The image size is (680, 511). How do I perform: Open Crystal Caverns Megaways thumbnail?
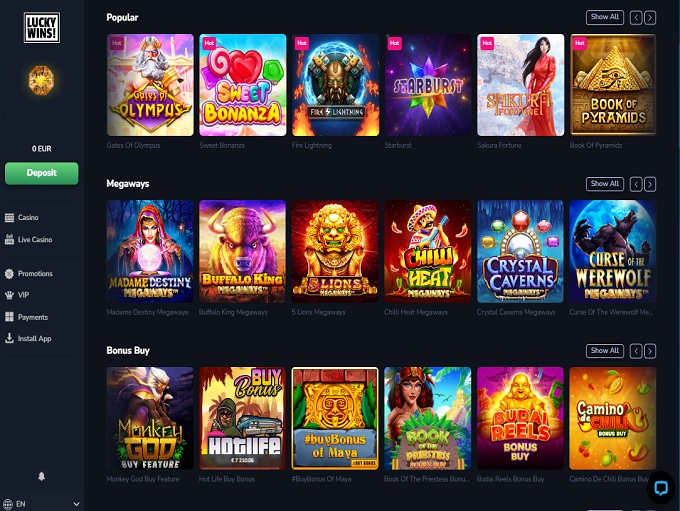pyautogui.click(x=520, y=252)
